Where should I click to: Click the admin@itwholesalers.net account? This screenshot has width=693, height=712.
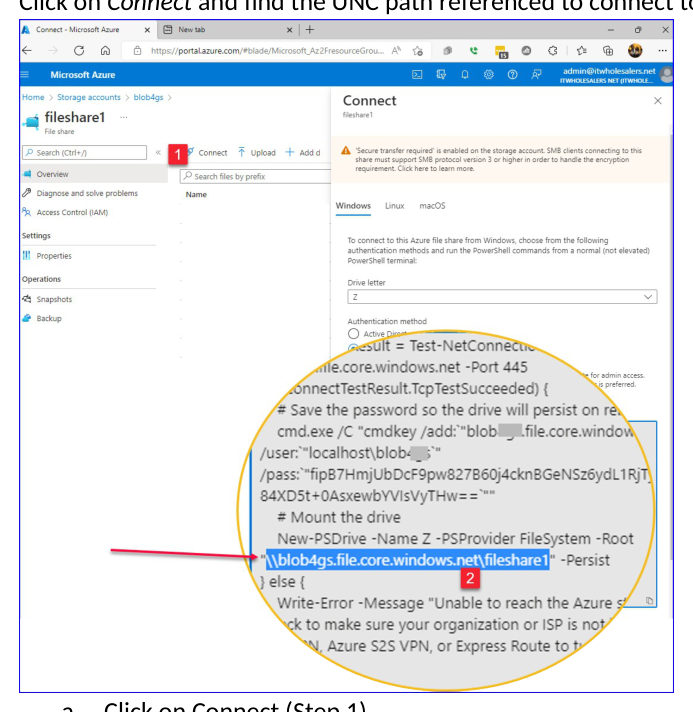614,75
